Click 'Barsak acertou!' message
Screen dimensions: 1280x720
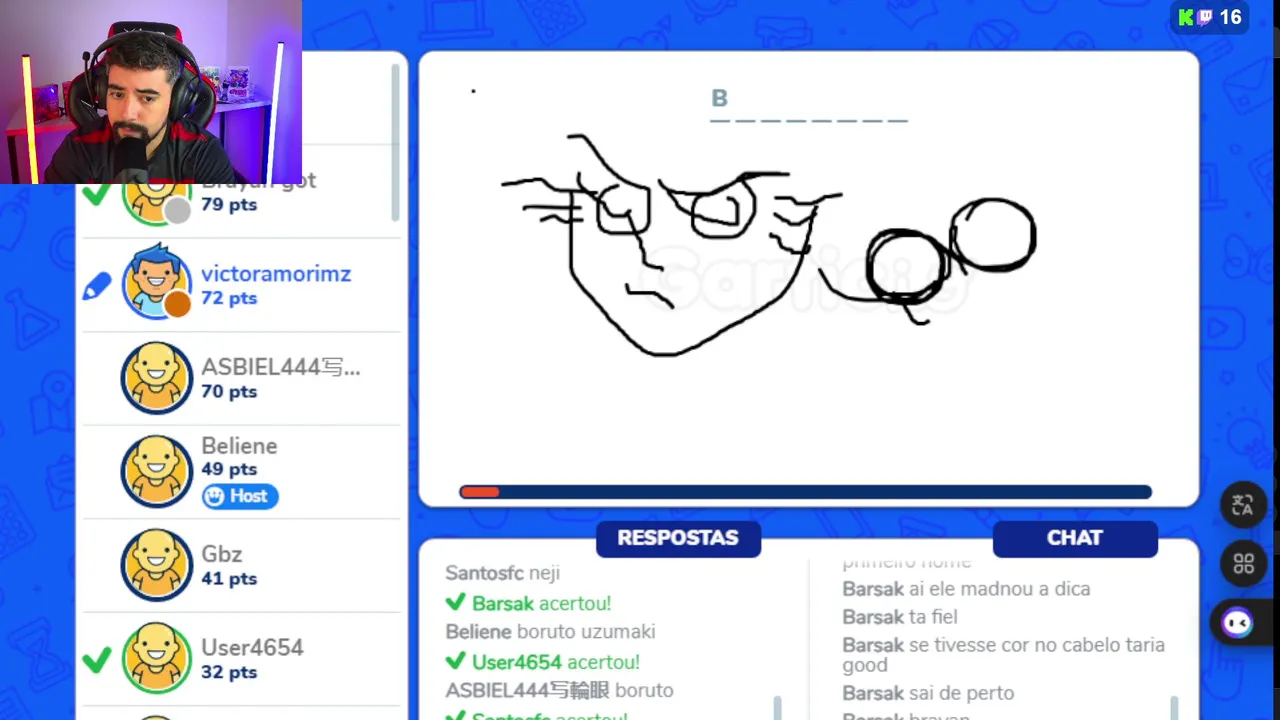[528, 603]
